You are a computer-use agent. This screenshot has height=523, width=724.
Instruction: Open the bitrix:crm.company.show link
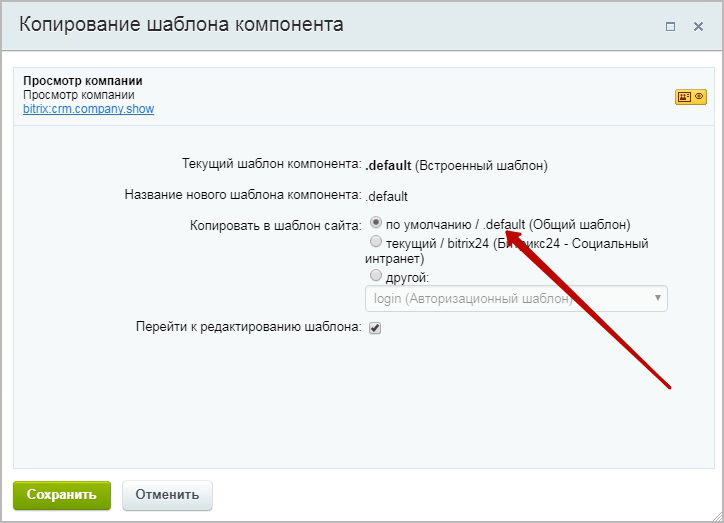click(89, 109)
